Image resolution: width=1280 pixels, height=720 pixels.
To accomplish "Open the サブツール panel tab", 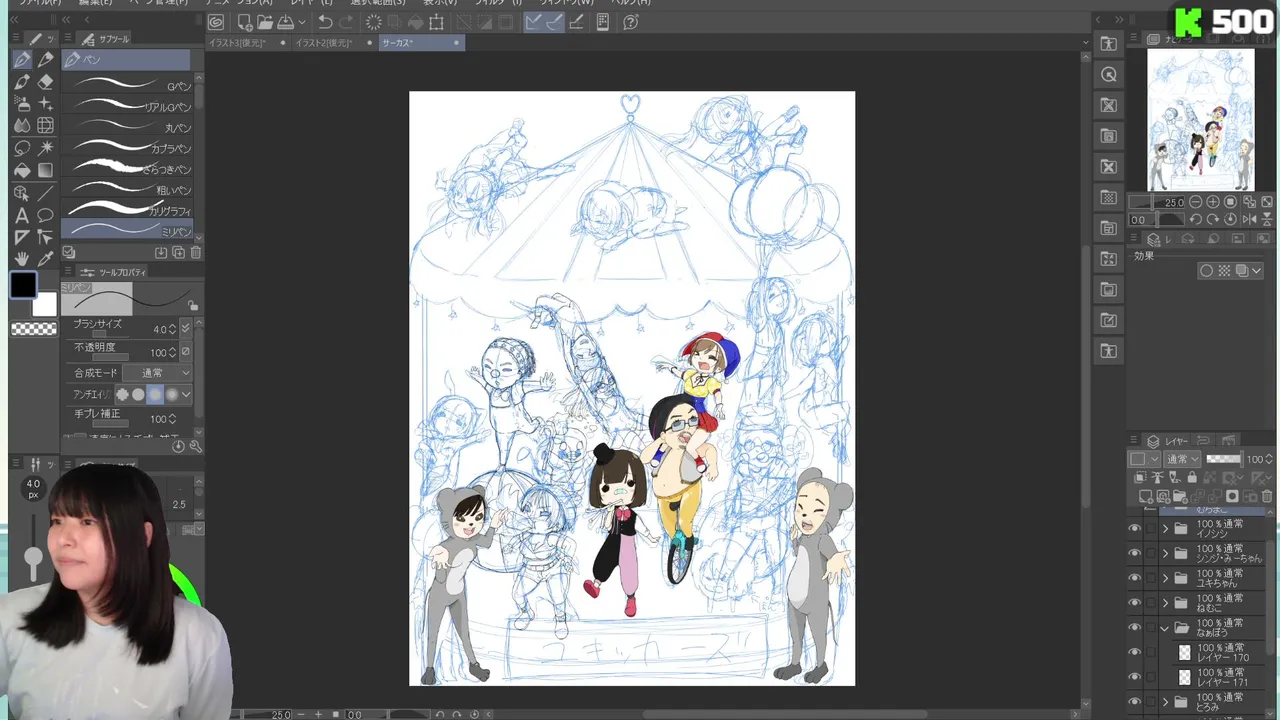I will pos(106,39).
